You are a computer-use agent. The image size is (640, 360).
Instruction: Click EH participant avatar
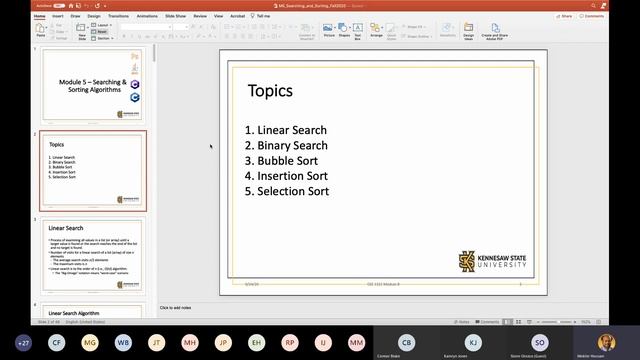click(256, 342)
